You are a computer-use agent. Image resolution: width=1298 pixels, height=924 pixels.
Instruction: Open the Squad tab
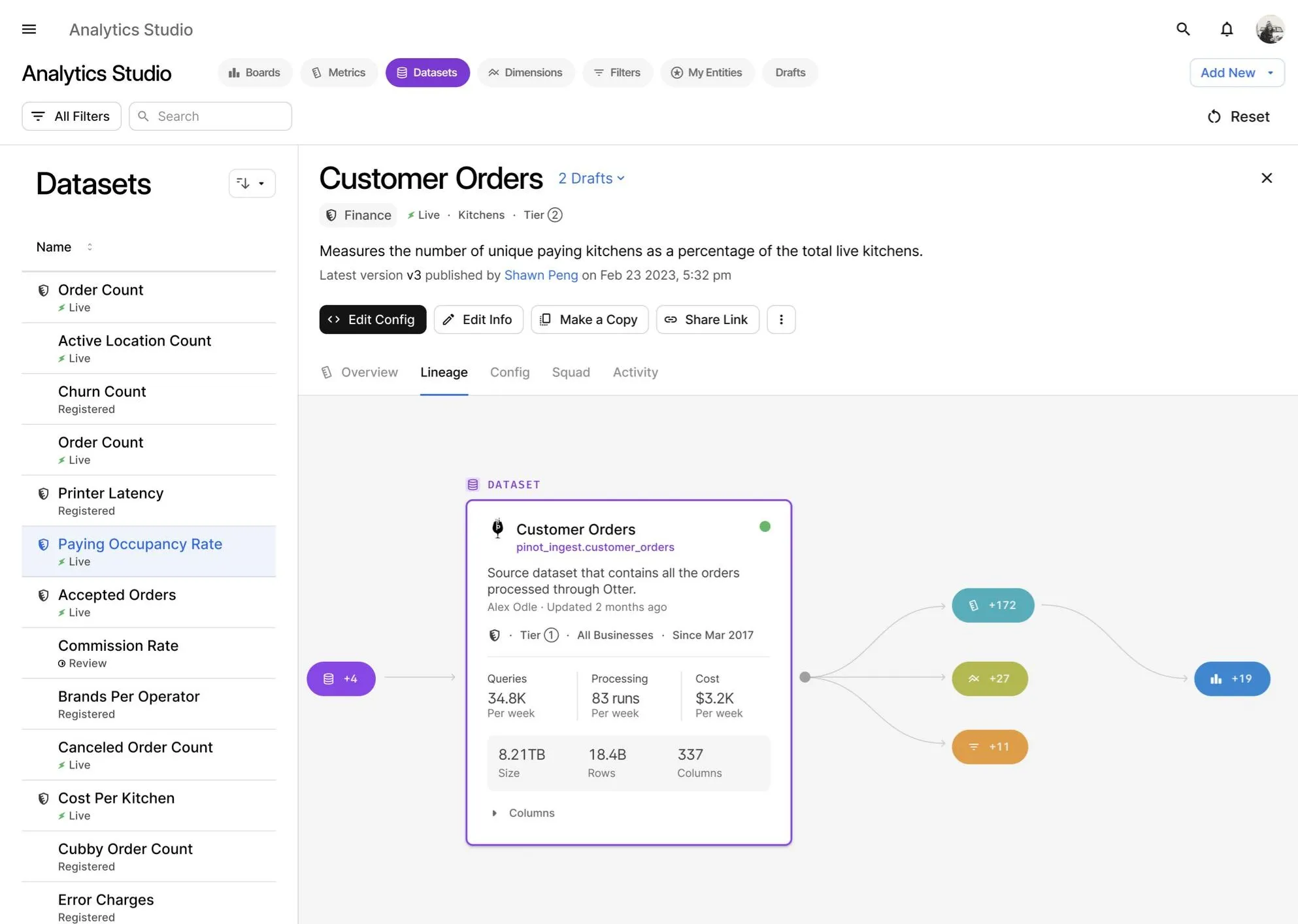tap(571, 372)
